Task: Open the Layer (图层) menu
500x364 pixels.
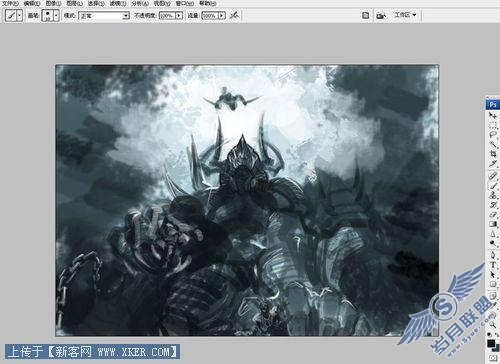Action: (74, 3)
